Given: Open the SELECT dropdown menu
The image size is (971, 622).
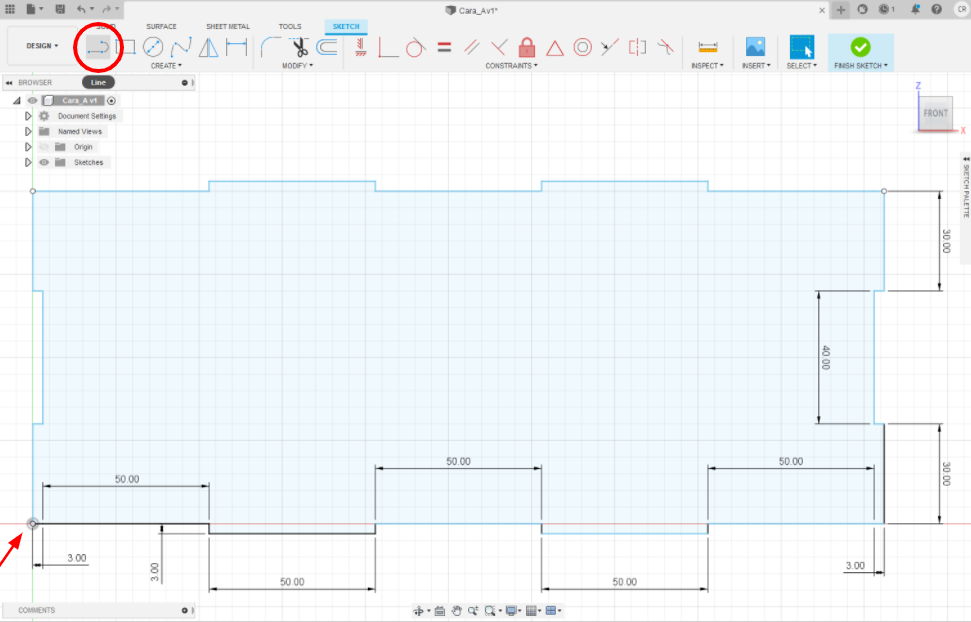Looking at the screenshot, I should 801,66.
